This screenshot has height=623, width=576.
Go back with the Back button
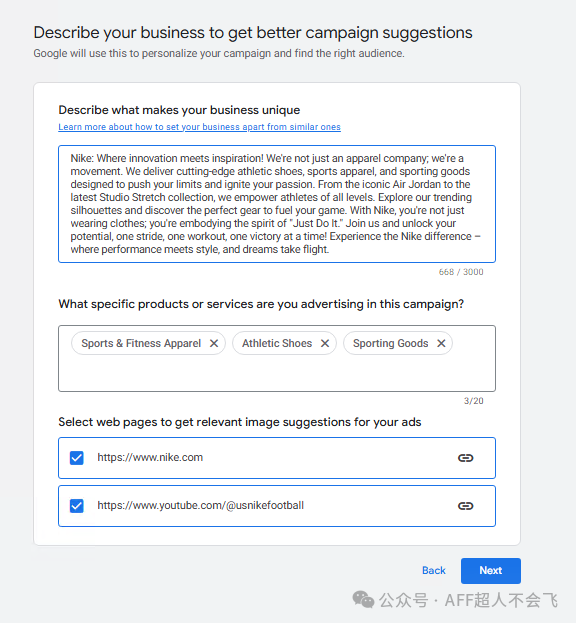point(433,571)
